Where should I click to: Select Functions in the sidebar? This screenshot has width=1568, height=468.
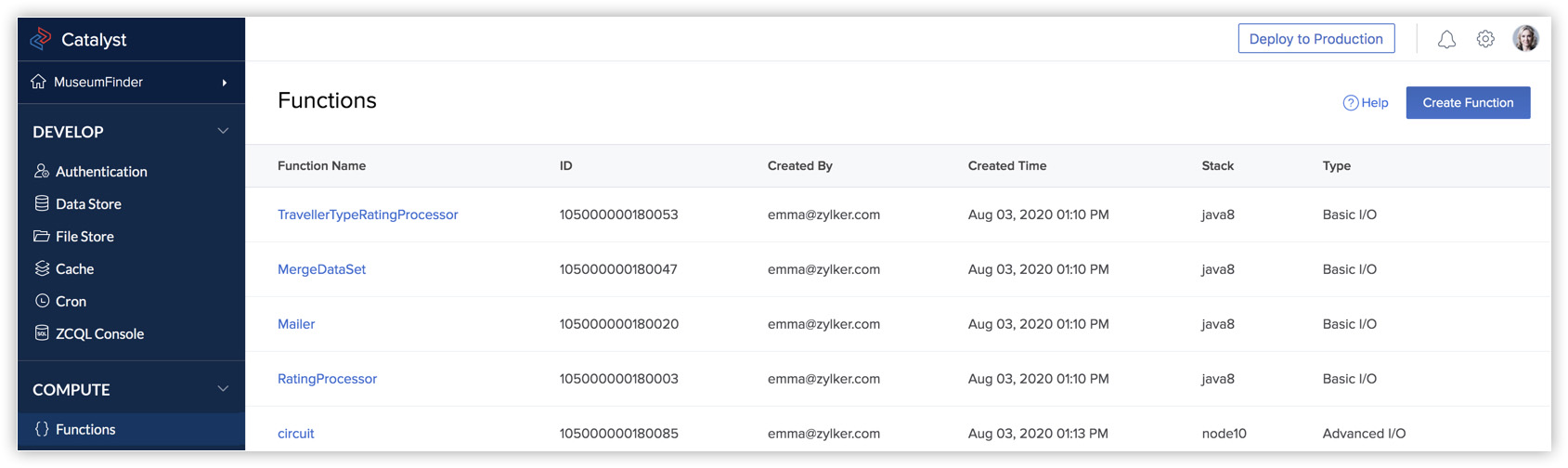[85, 429]
